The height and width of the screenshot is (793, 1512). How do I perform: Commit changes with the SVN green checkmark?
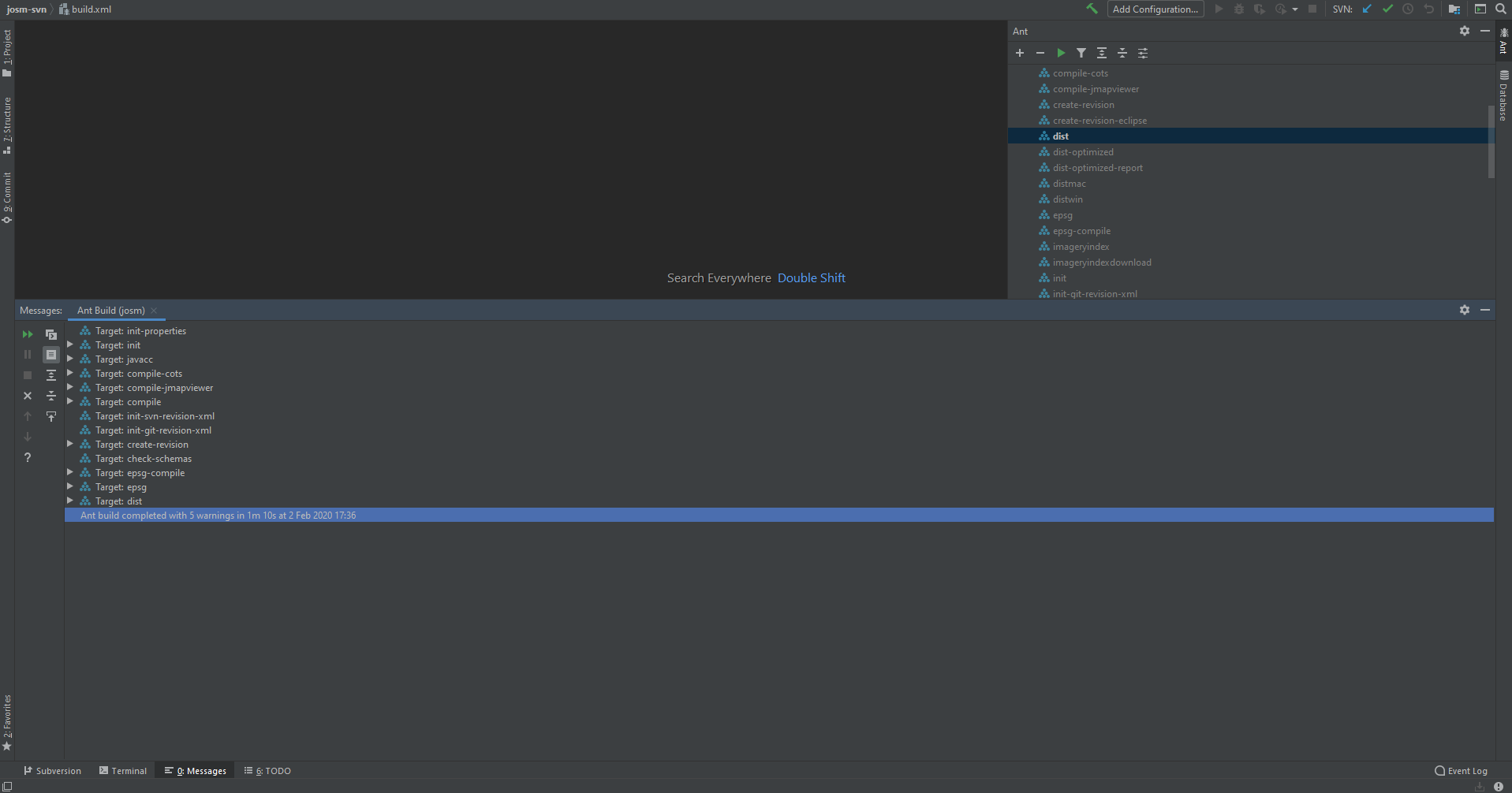tap(1387, 9)
